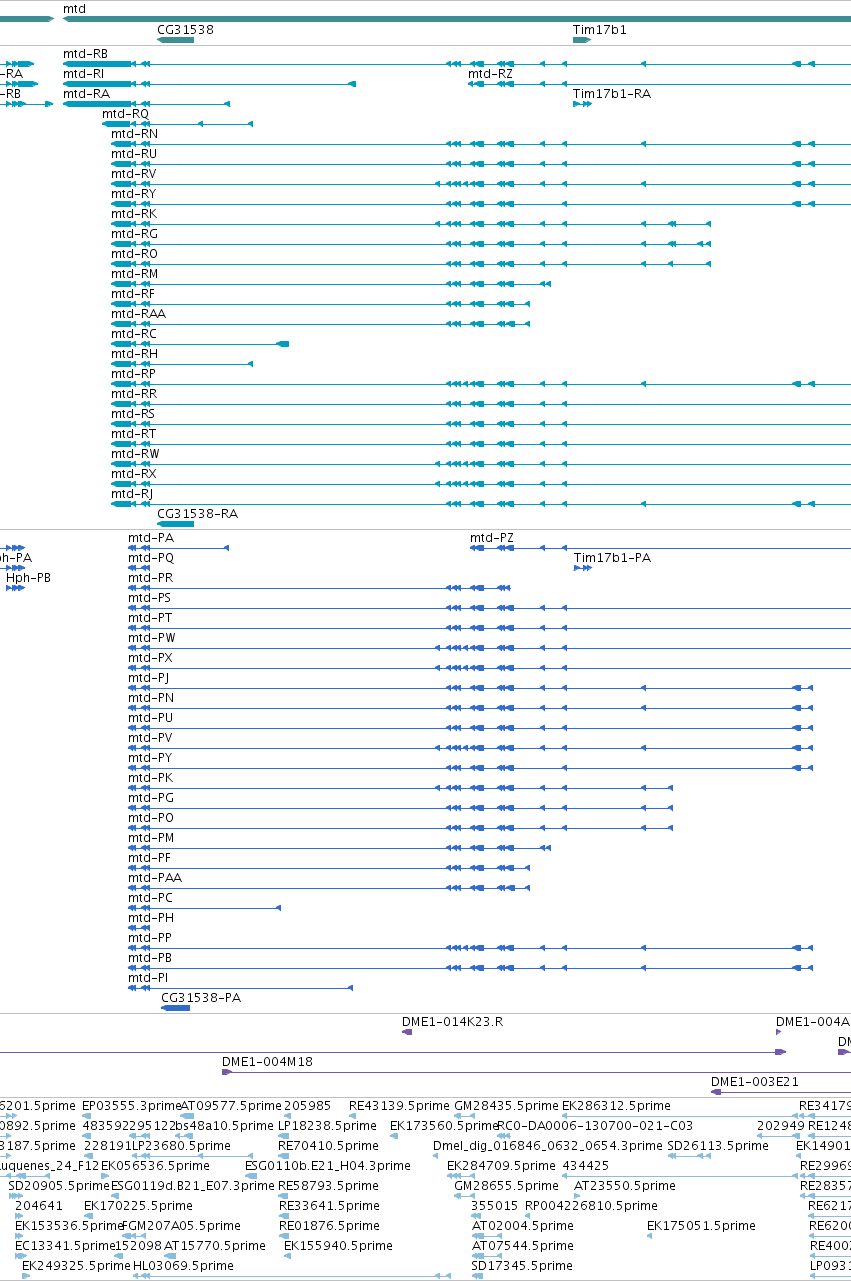This screenshot has width=851, height=1281.
Task: Open the mtd-RAA transcript label
Action: coord(138,314)
